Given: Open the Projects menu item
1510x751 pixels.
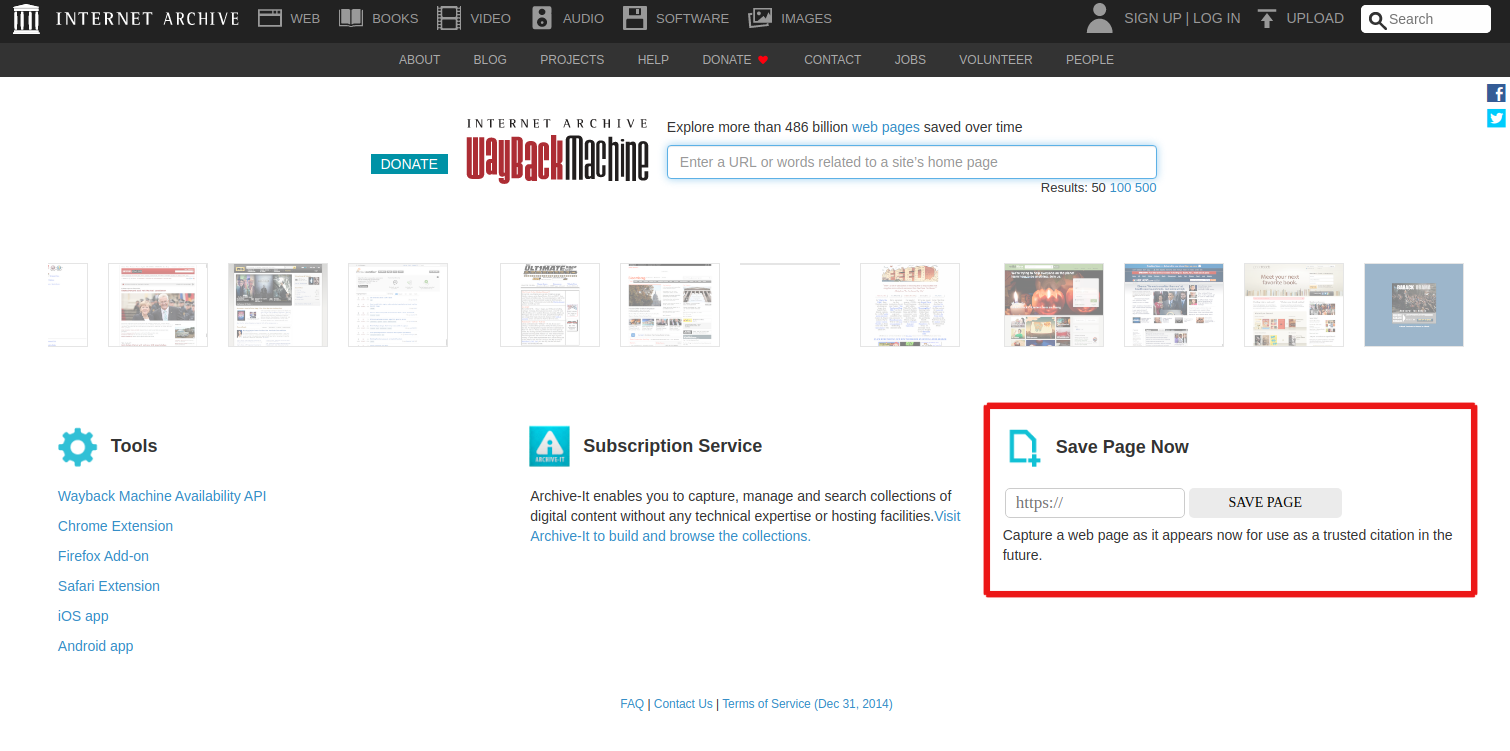Looking at the screenshot, I should point(572,60).
